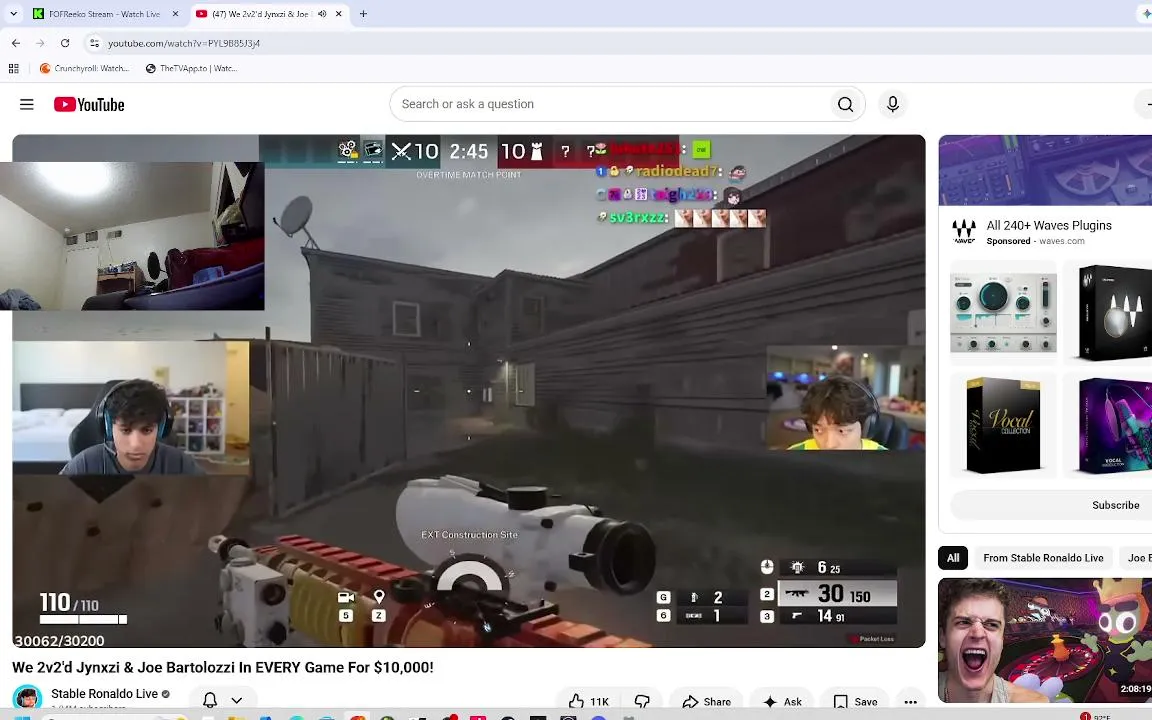Click the browser forward arrow
The width and height of the screenshot is (1152, 720).
(x=40, y=43)
